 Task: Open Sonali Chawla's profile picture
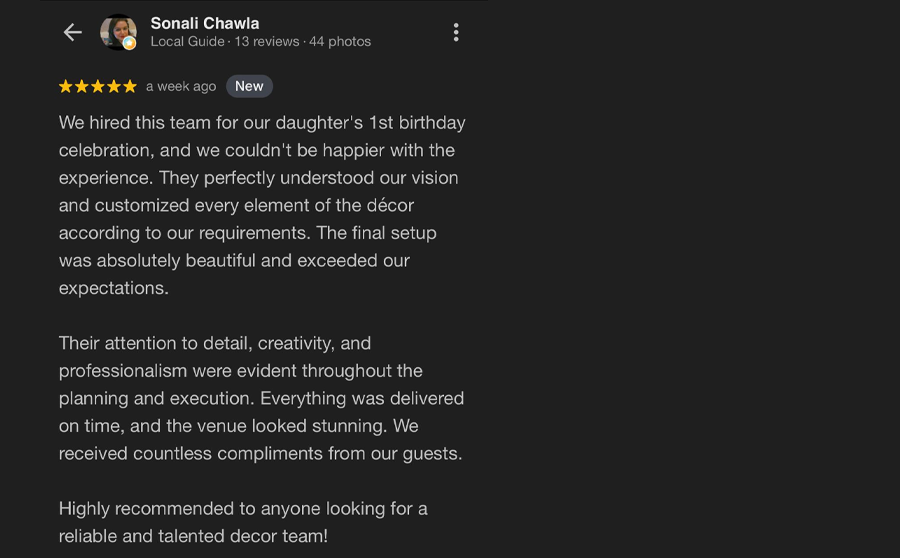118,32
